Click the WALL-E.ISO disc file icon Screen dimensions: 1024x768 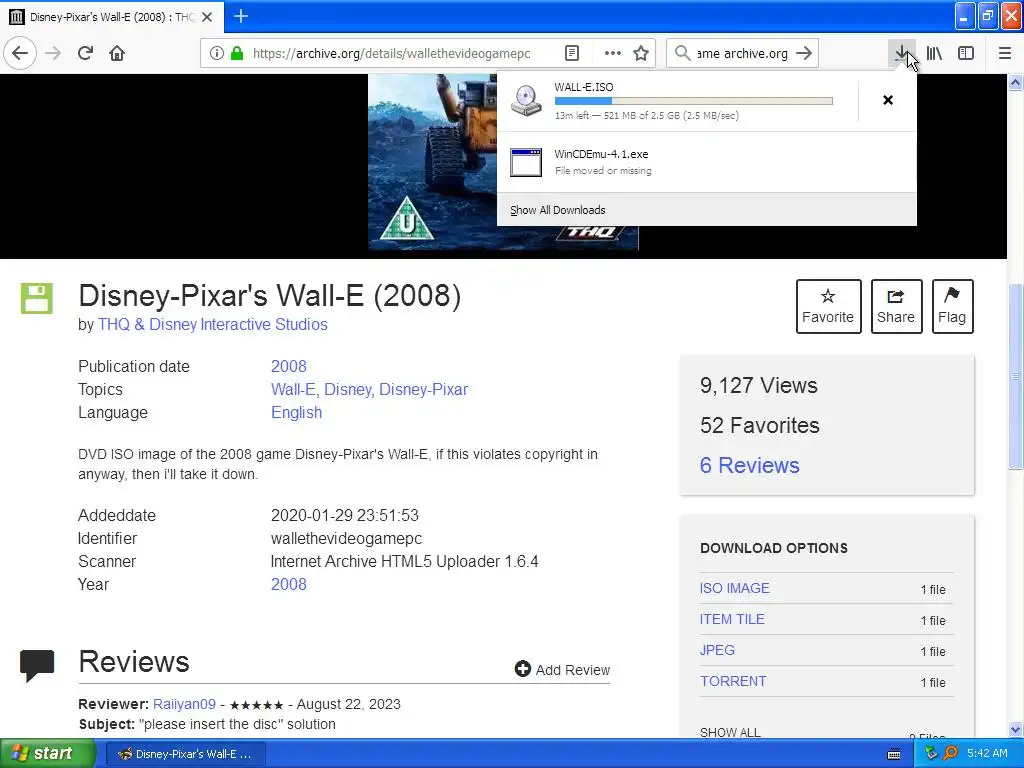[526, 100]
